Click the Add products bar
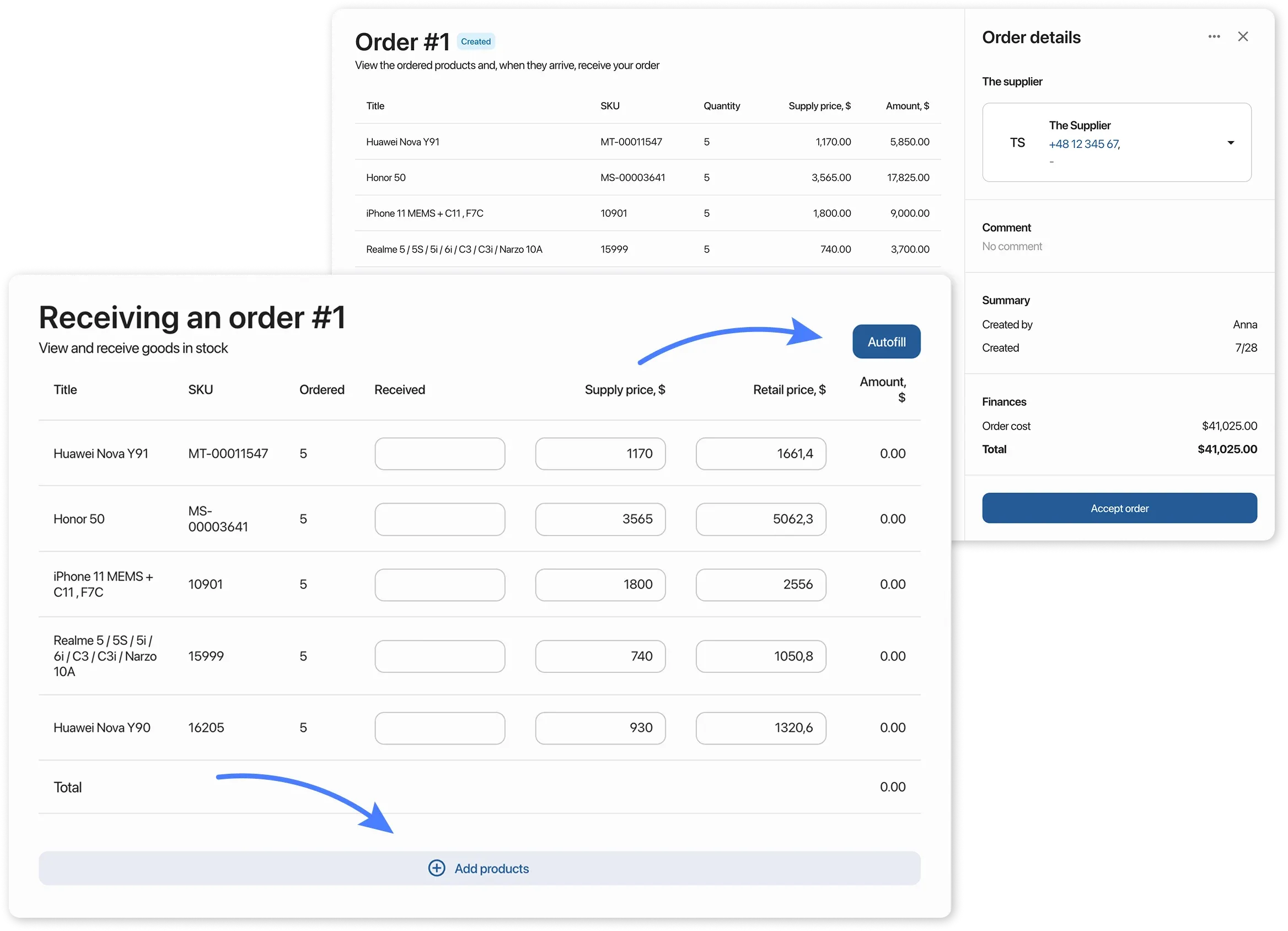 point(479,868)
